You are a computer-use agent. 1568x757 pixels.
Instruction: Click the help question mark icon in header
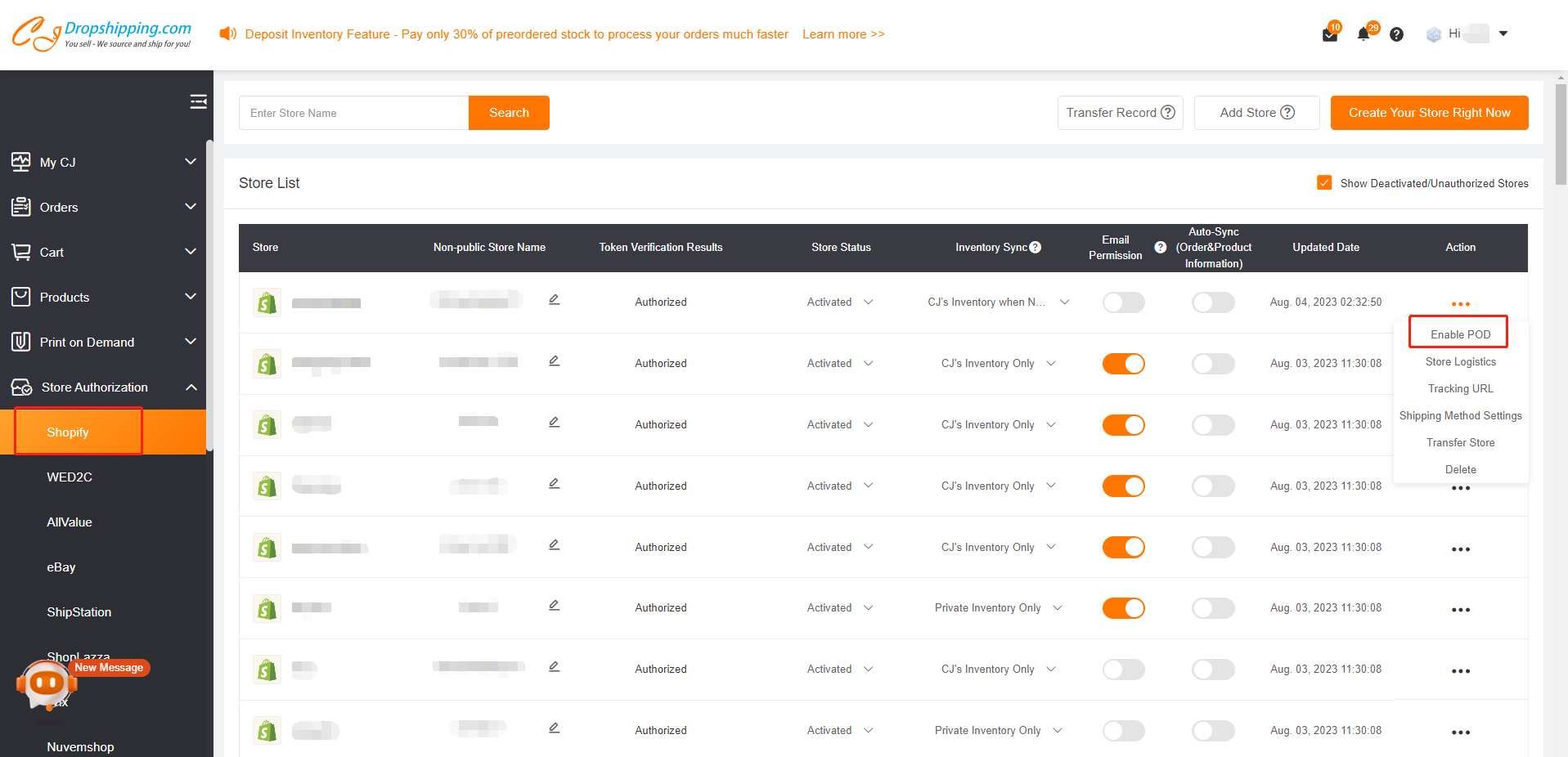pos(1396,34)
